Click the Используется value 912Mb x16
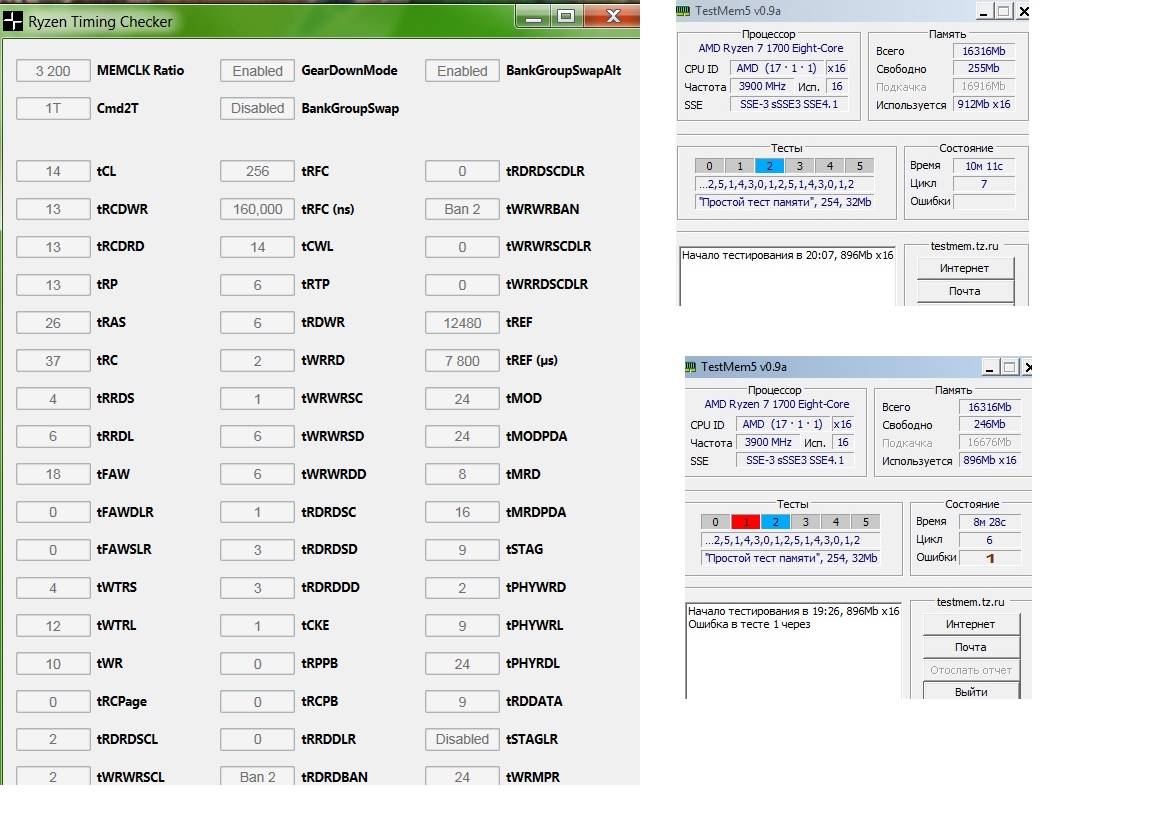 click(984, 104)
